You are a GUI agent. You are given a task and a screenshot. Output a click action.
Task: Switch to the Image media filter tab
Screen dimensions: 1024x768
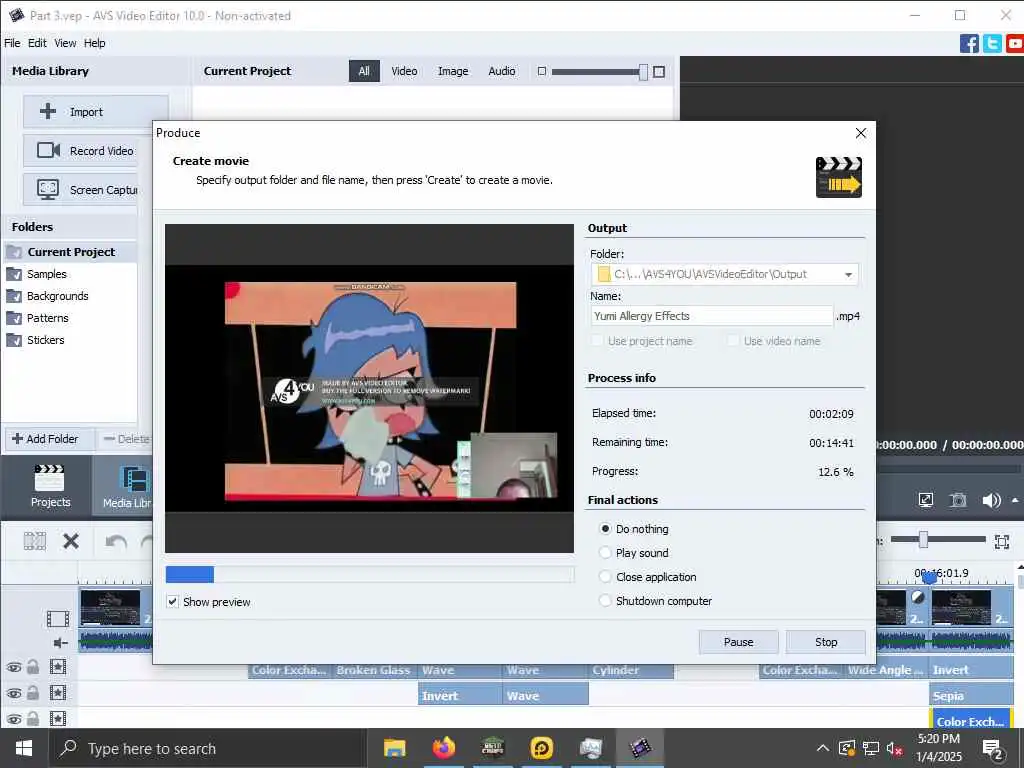point(453,71)
